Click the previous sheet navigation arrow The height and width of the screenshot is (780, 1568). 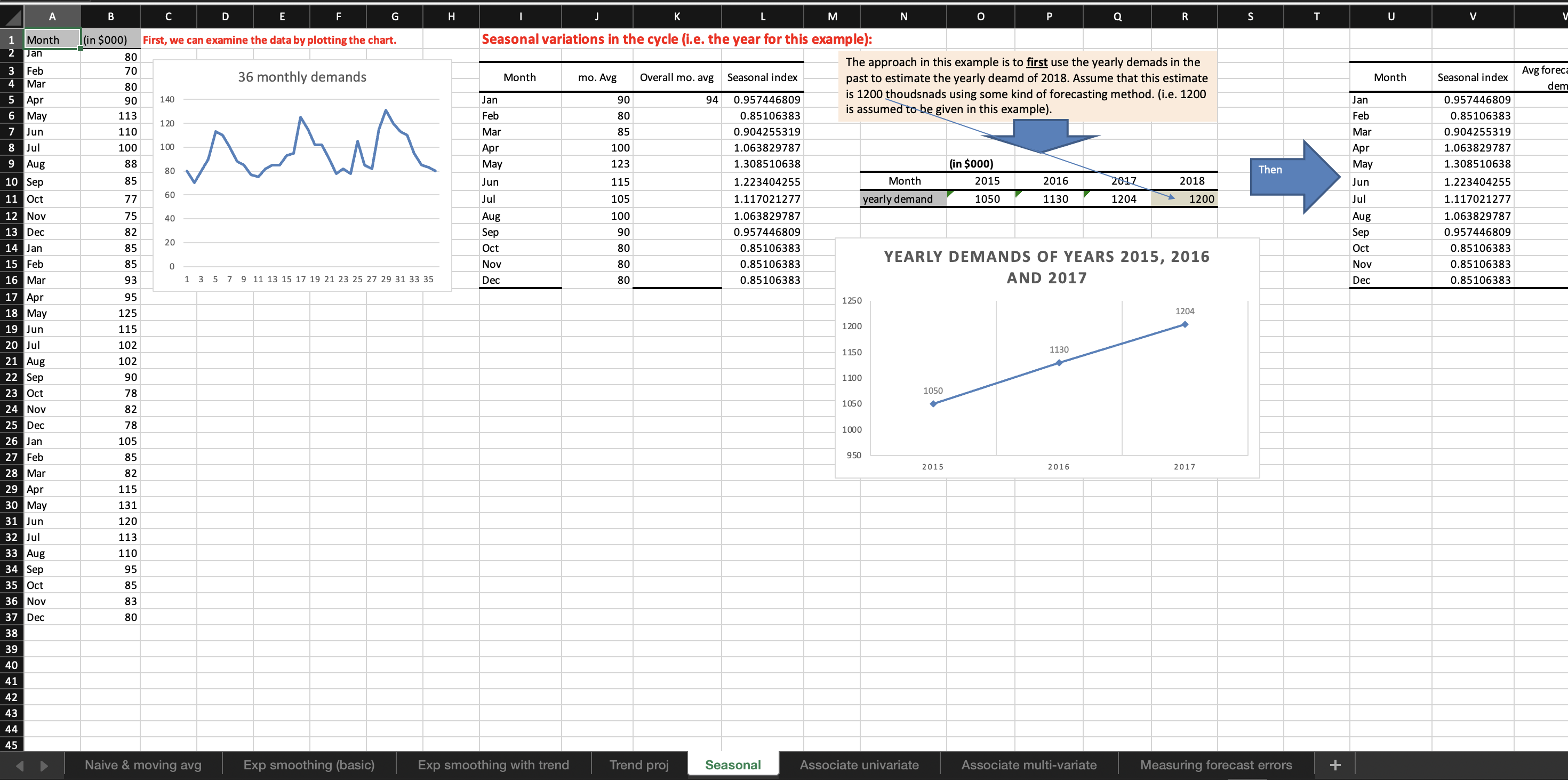(20, 766)
